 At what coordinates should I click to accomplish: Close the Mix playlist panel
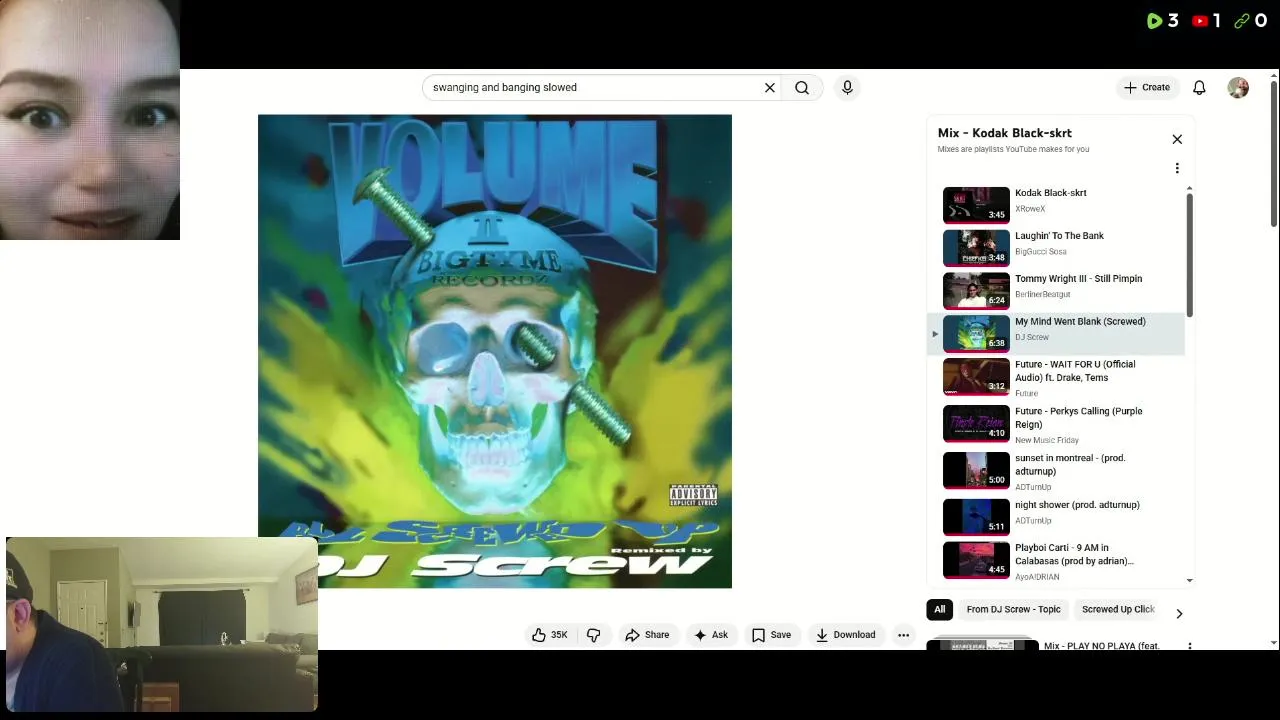(1177, 139)
